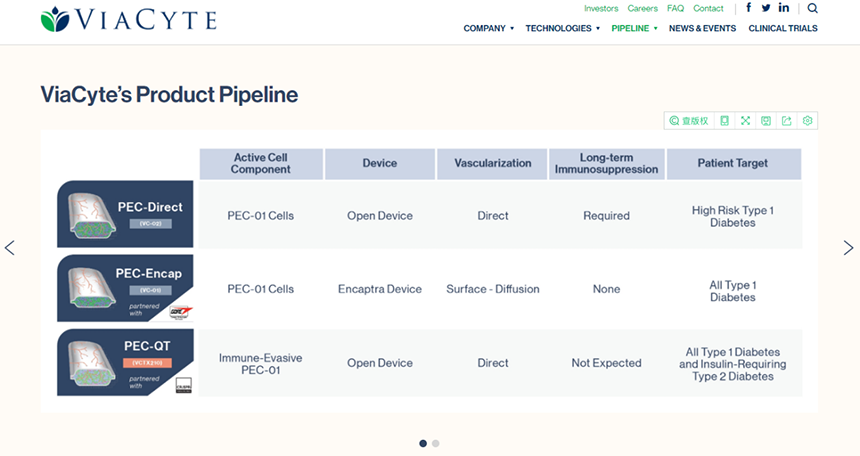The image size is (860, 456).
Task: Click the 'All Type 1 Diabetes' cell in PEC-Encap row
Action: [733, 291]
